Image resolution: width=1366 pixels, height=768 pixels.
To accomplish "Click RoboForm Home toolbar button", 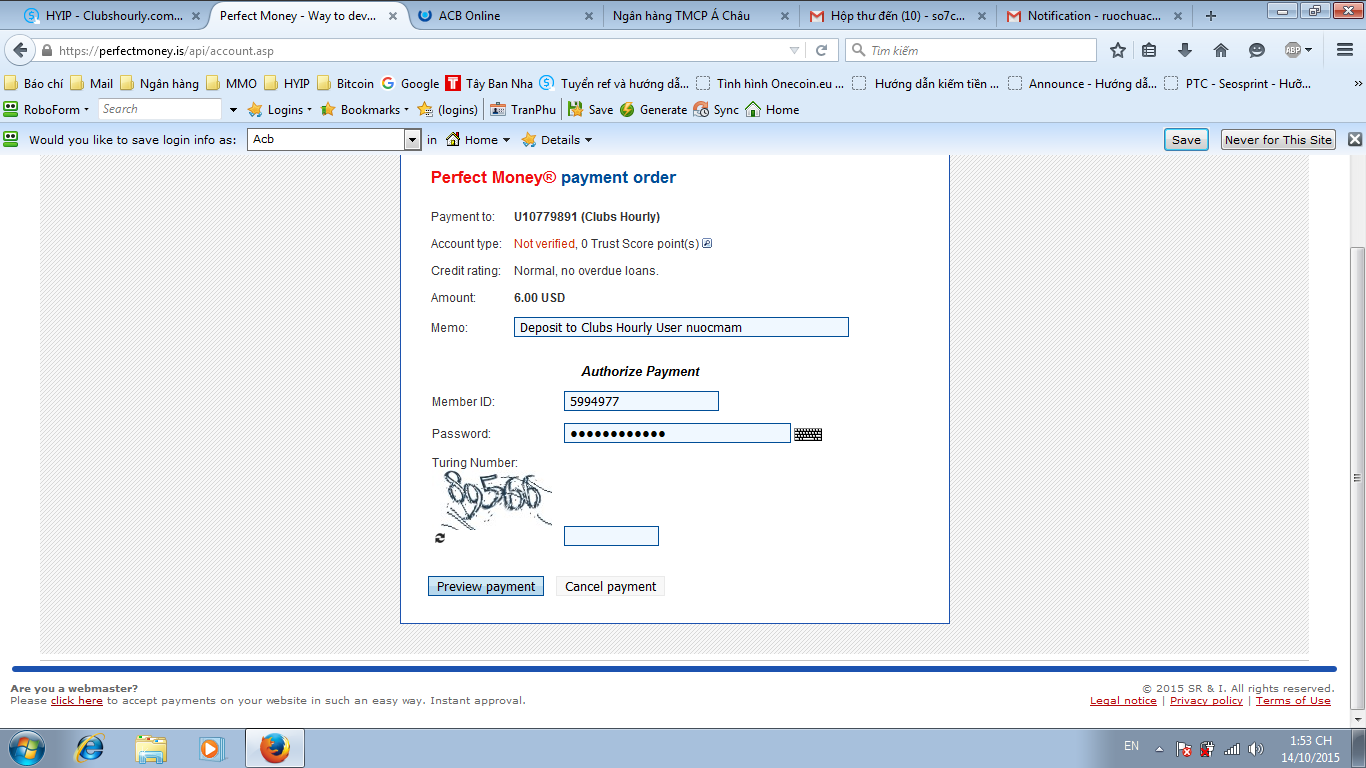I will point(772,110).
